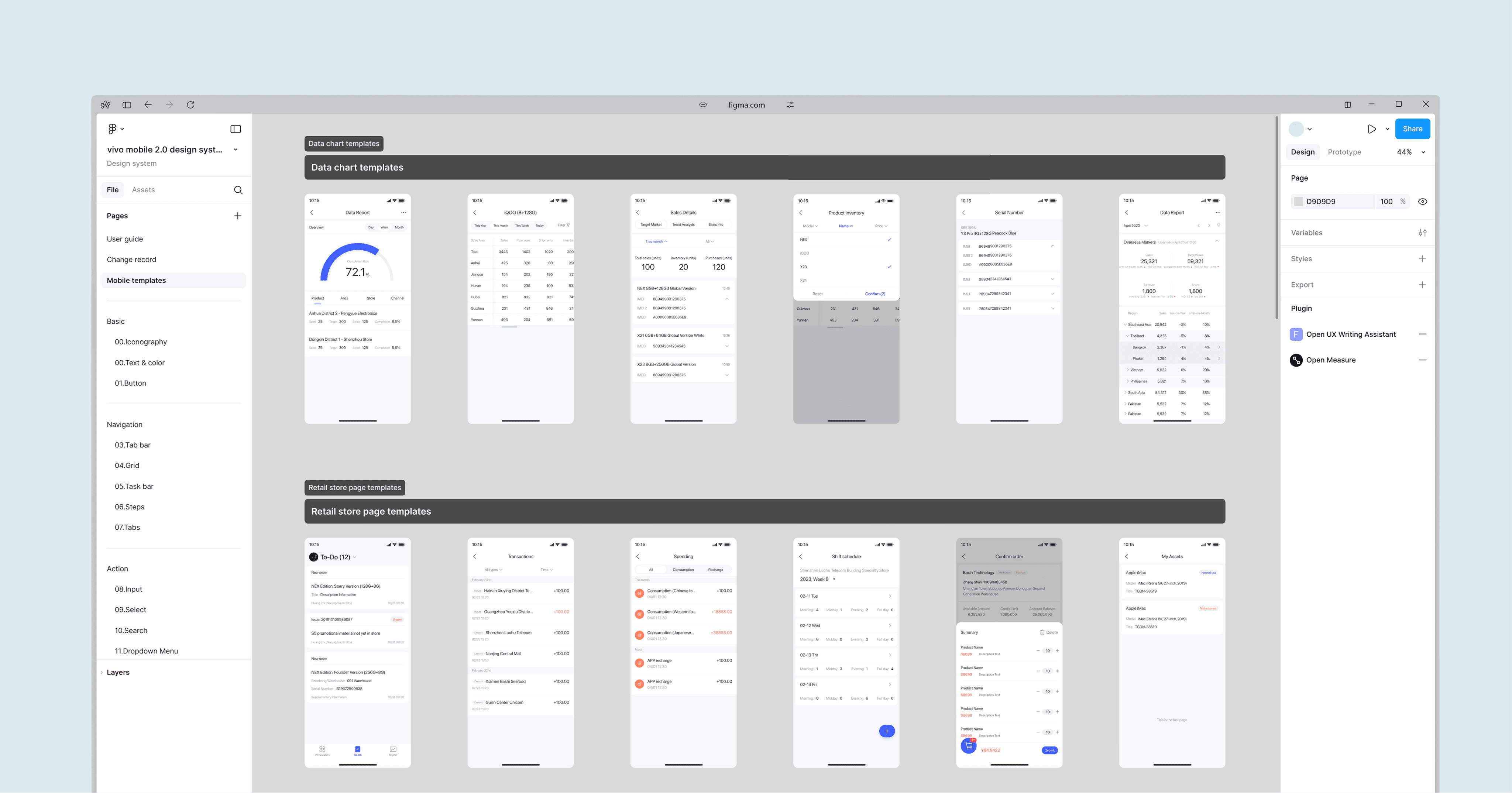Open the file name dropdown chevron
Screen dimensions: 1512x793
coord(236,150)
